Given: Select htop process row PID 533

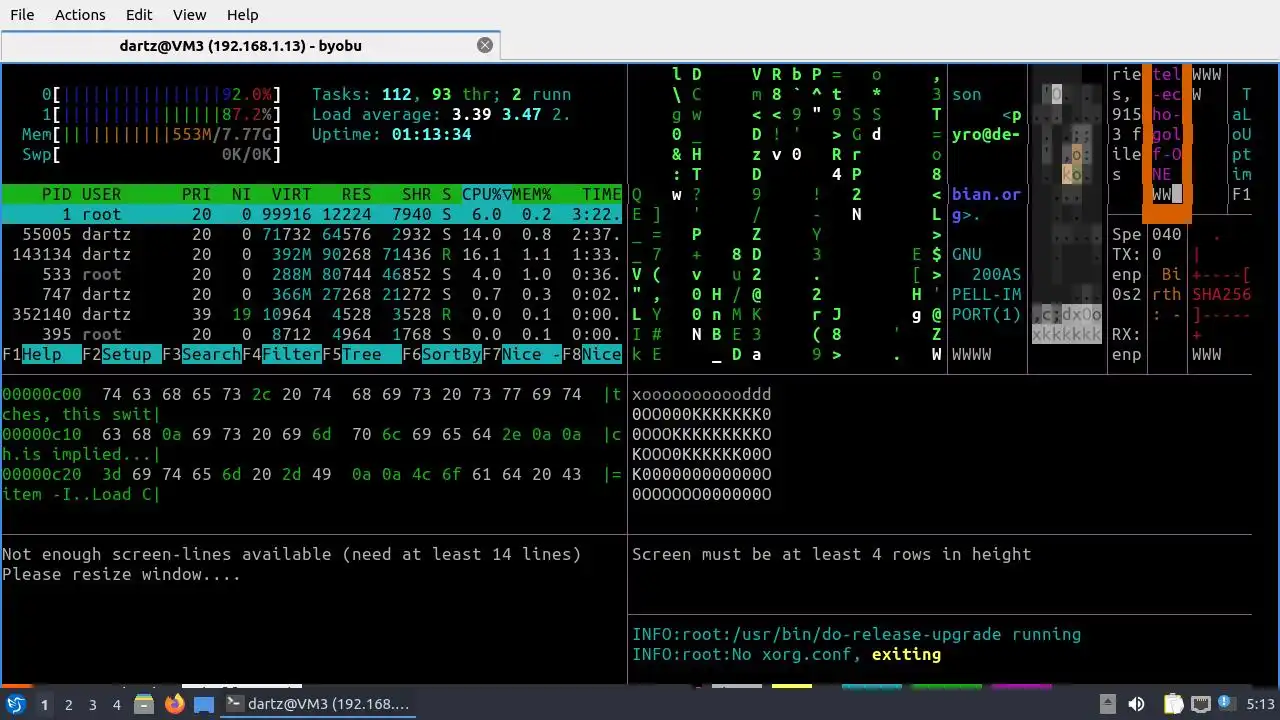Looking at the screenshot, I should pyautogui.click(x=312, y=274).
